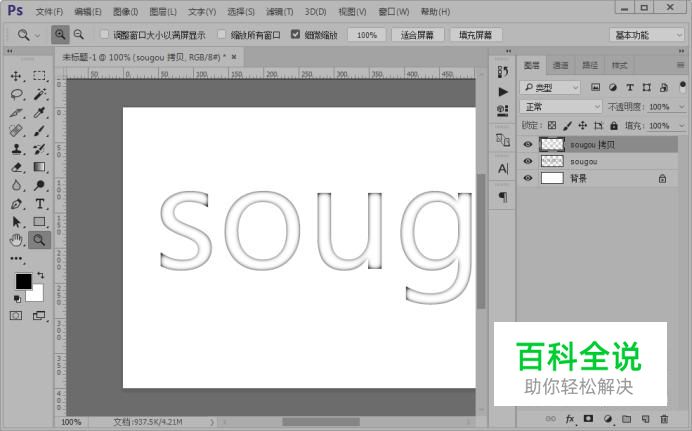Reset default foreground and background colors

click(17, 299)
